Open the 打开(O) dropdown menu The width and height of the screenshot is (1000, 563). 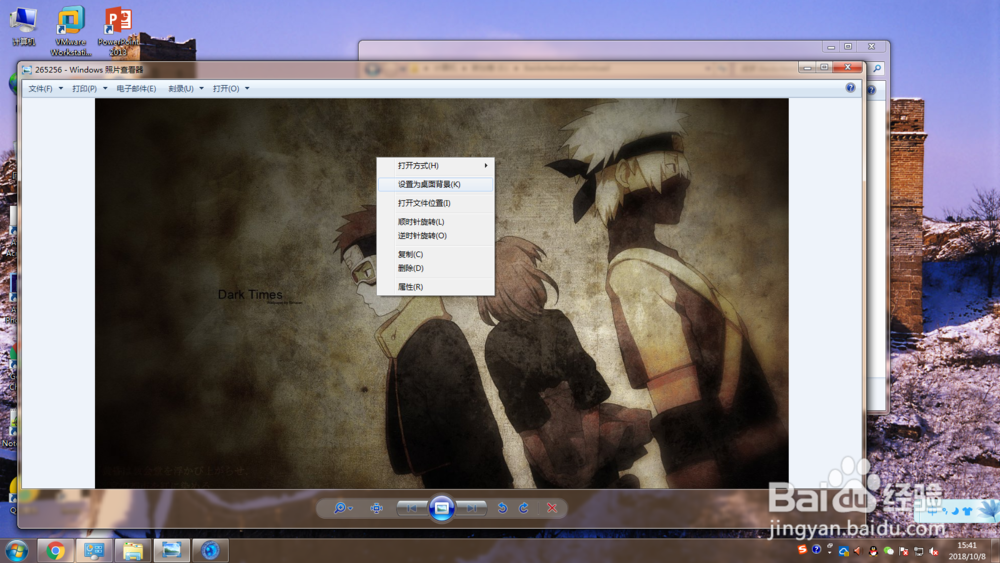coord(231,89)
